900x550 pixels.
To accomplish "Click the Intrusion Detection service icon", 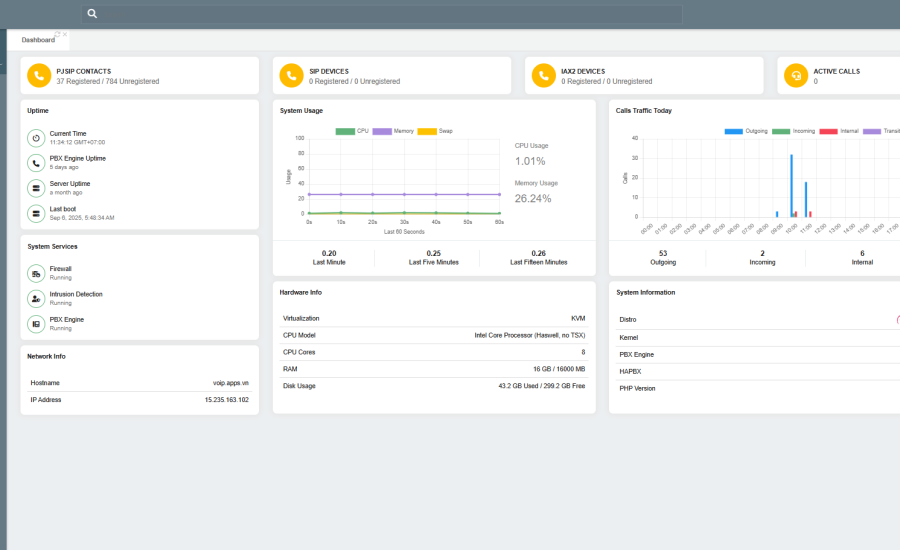I will coord(36,298).
